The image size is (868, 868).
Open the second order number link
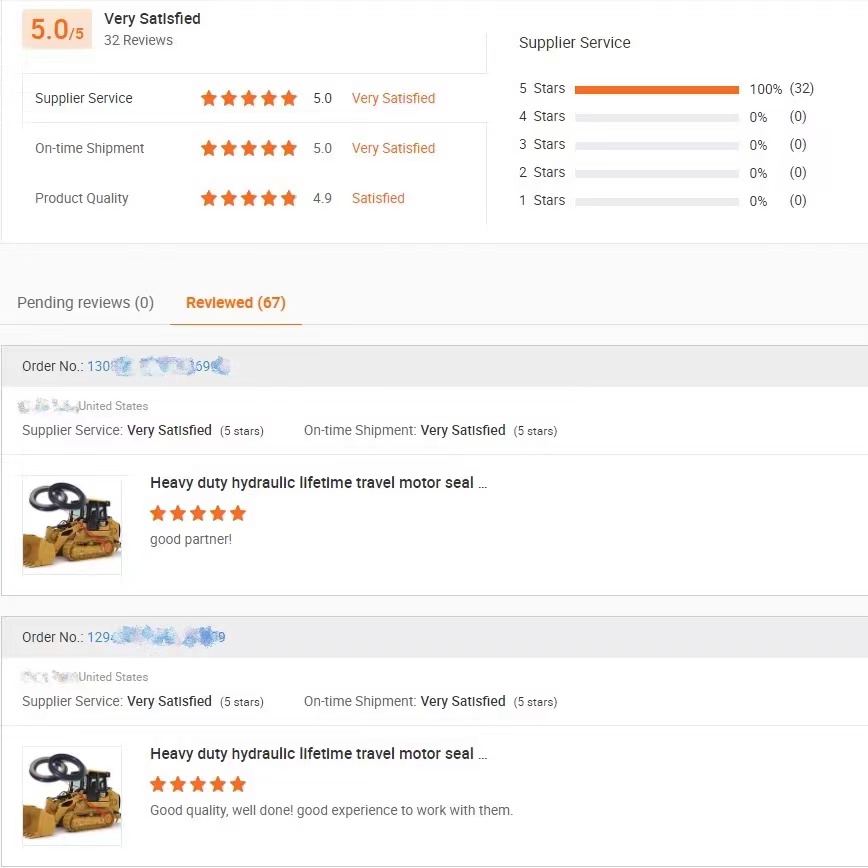click(x=156, y=637)
